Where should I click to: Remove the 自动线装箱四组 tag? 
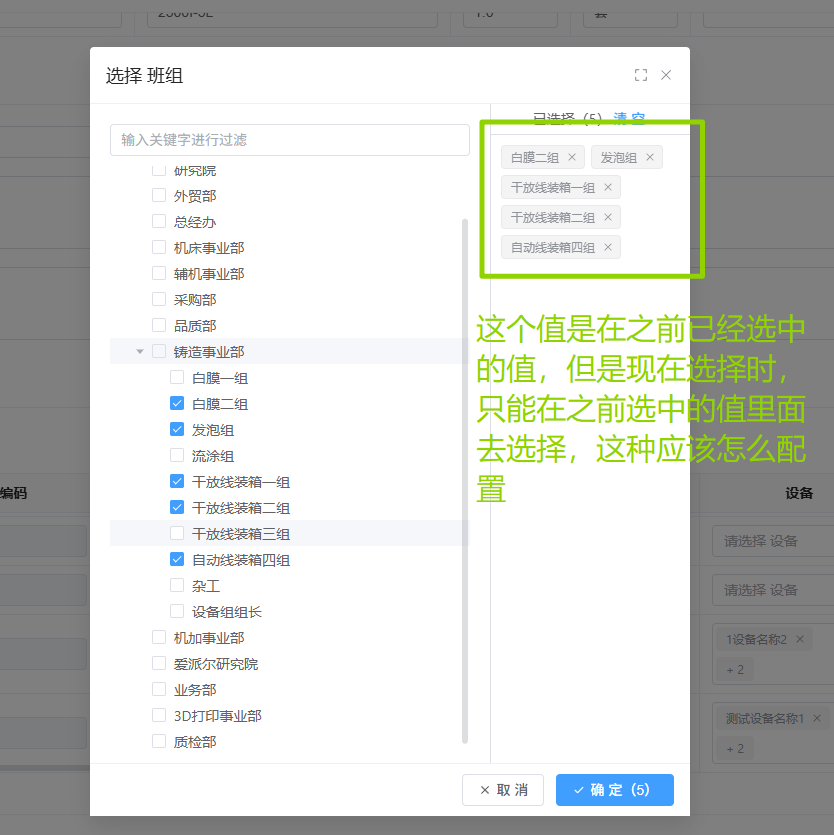point(608,247)
